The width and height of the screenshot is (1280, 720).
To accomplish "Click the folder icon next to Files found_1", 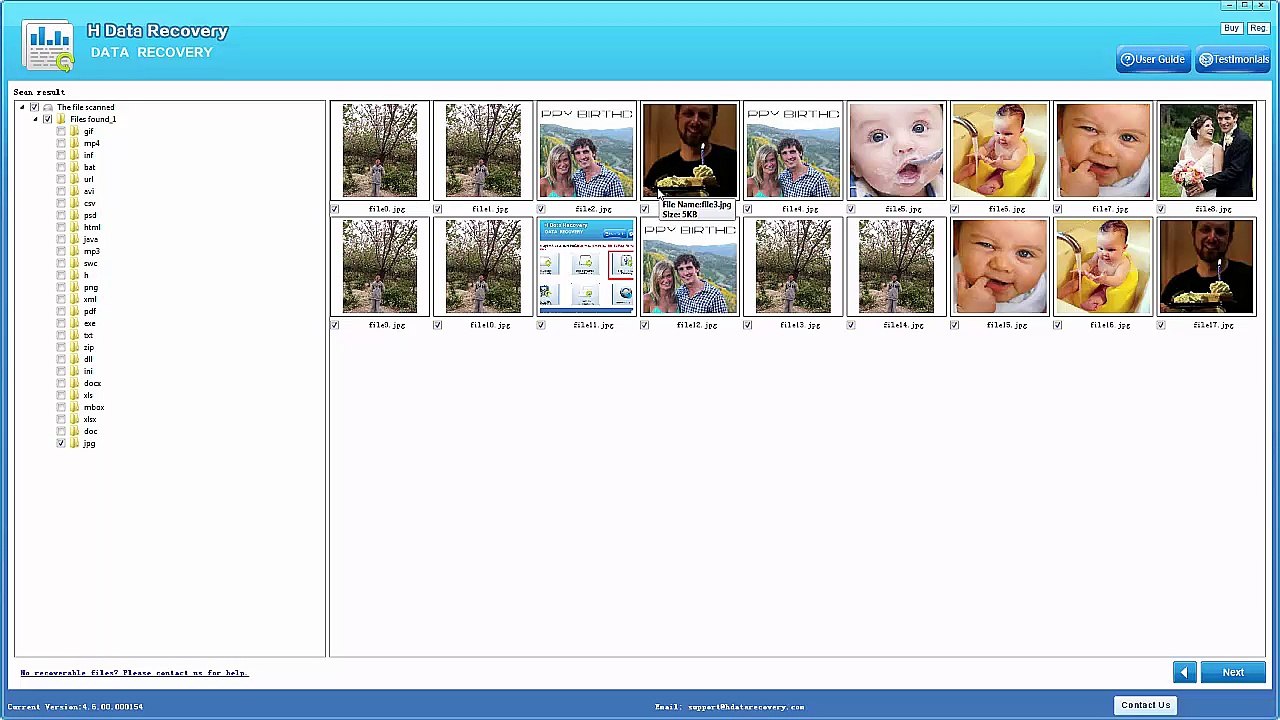I will click(61, 119).
